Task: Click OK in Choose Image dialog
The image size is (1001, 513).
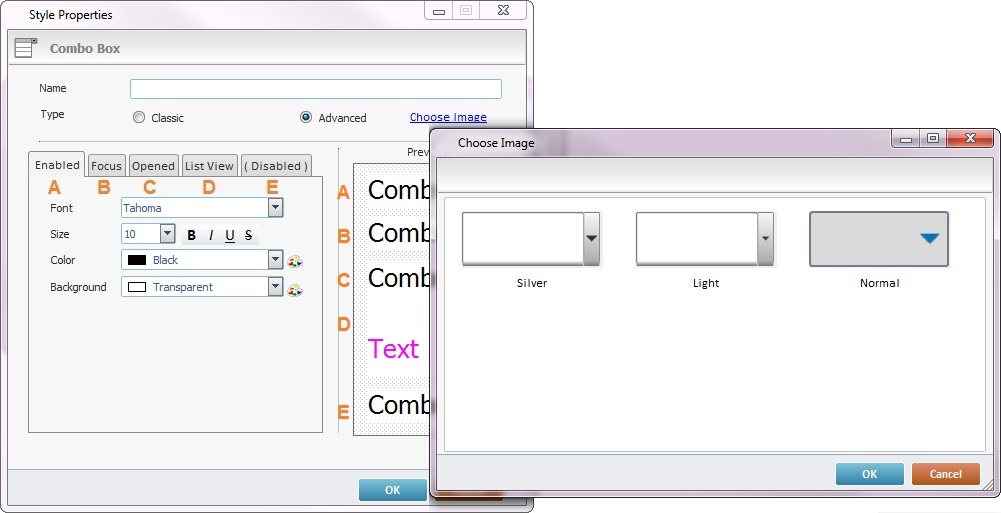Action: tap(869, 474)
